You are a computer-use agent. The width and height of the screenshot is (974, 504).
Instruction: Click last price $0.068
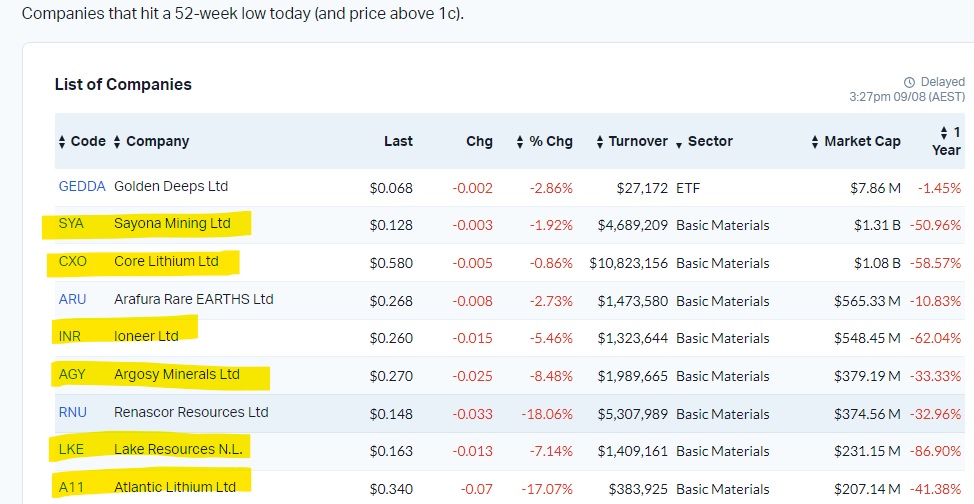point(391,188)
